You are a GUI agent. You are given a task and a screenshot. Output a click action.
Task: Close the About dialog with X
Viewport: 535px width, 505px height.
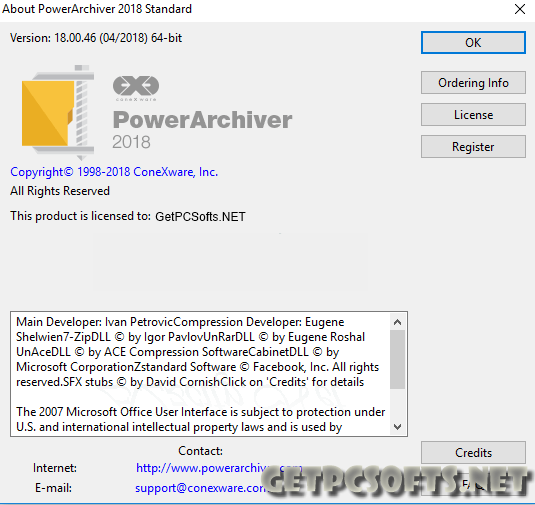[520, 9]
